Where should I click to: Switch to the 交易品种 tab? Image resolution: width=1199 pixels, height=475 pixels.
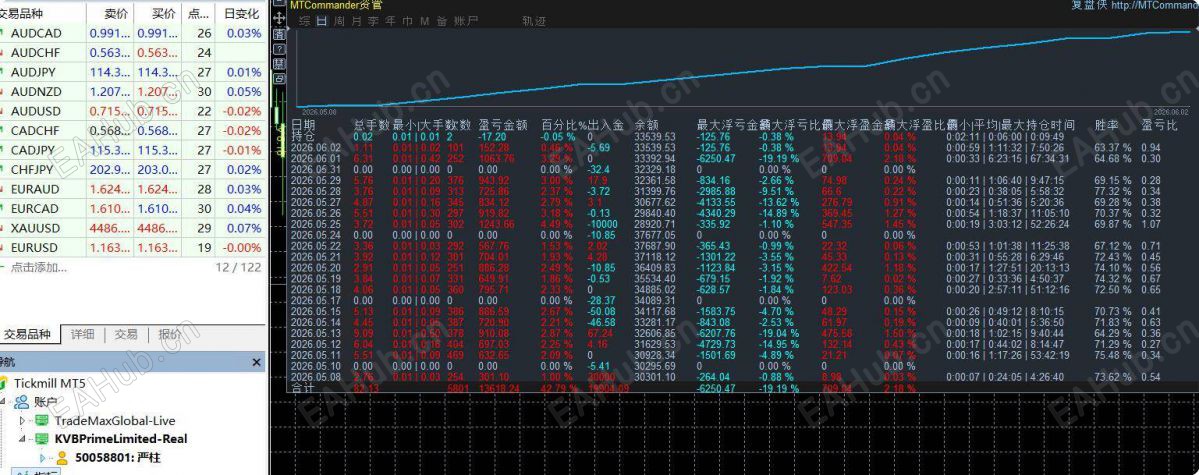click(x=27, y=334)
